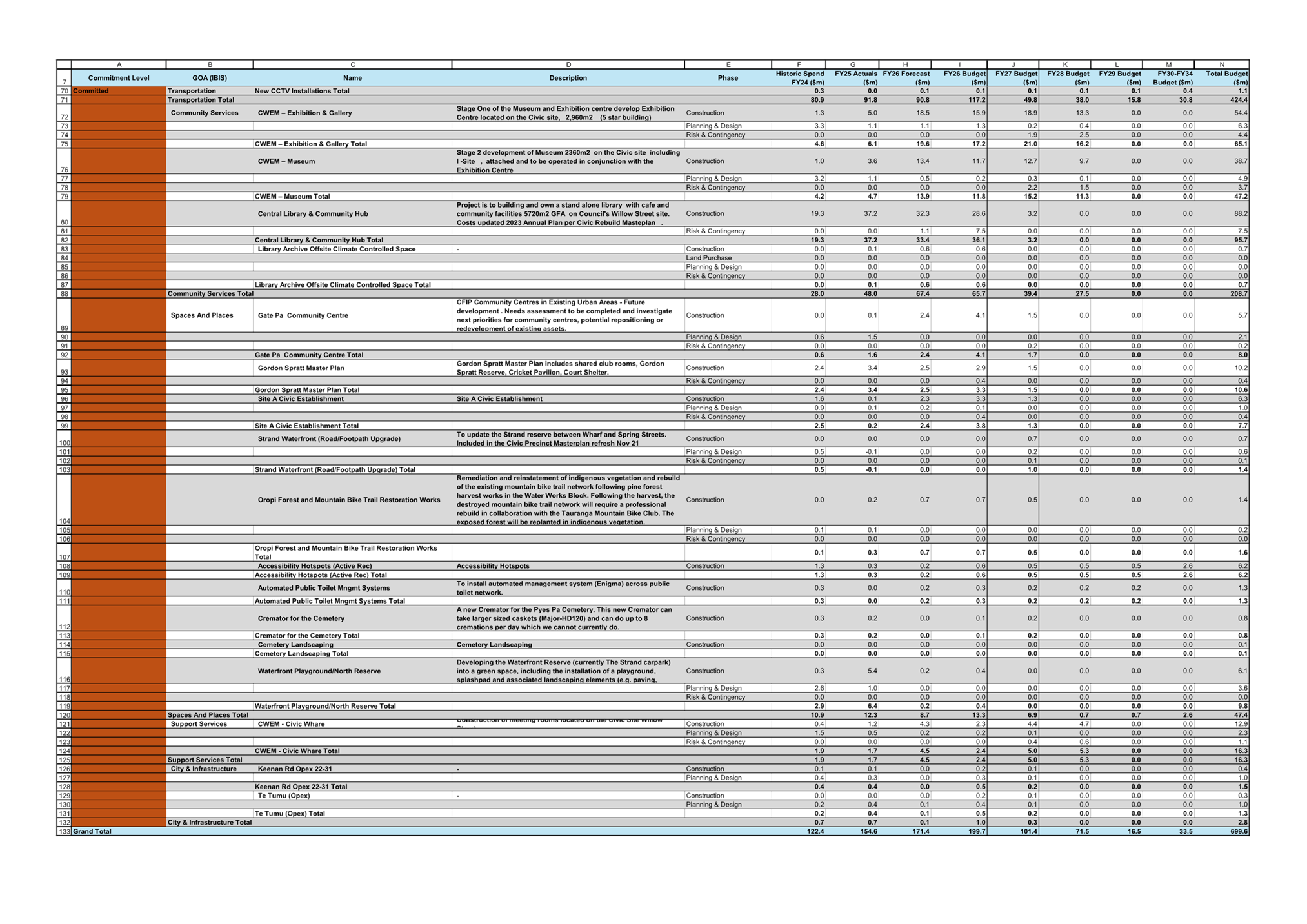Click the FY25 Actuals ($m) header
Image resolution: width=1307 pixels, height=924 pixels.
point(853,78)
